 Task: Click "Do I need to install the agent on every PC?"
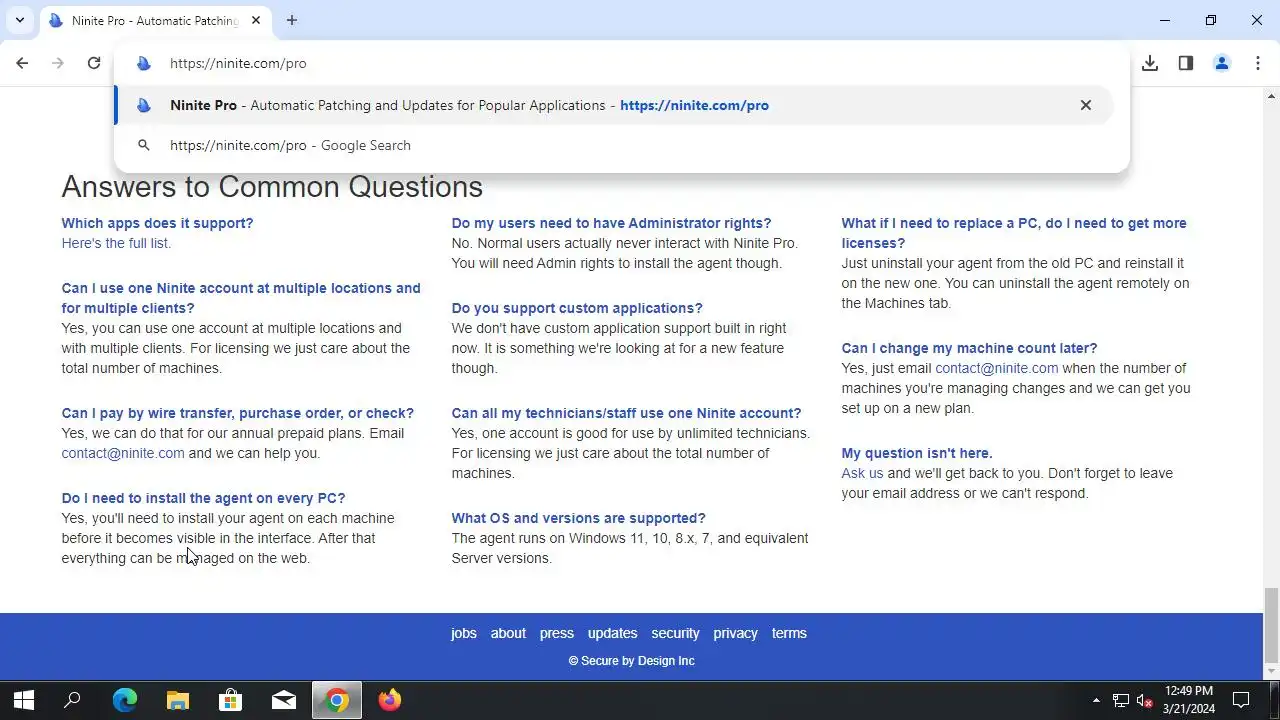pos(203,498)
